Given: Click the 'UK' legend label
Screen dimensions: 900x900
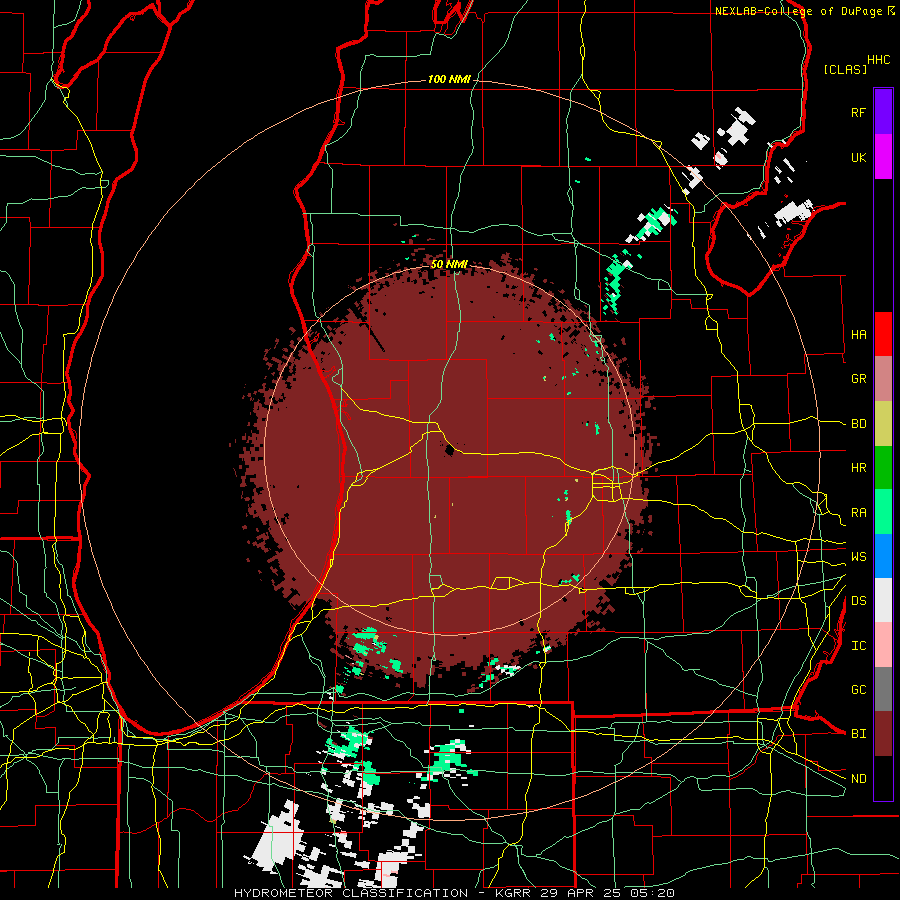Looking at the screenshot, I should (858, 157).
